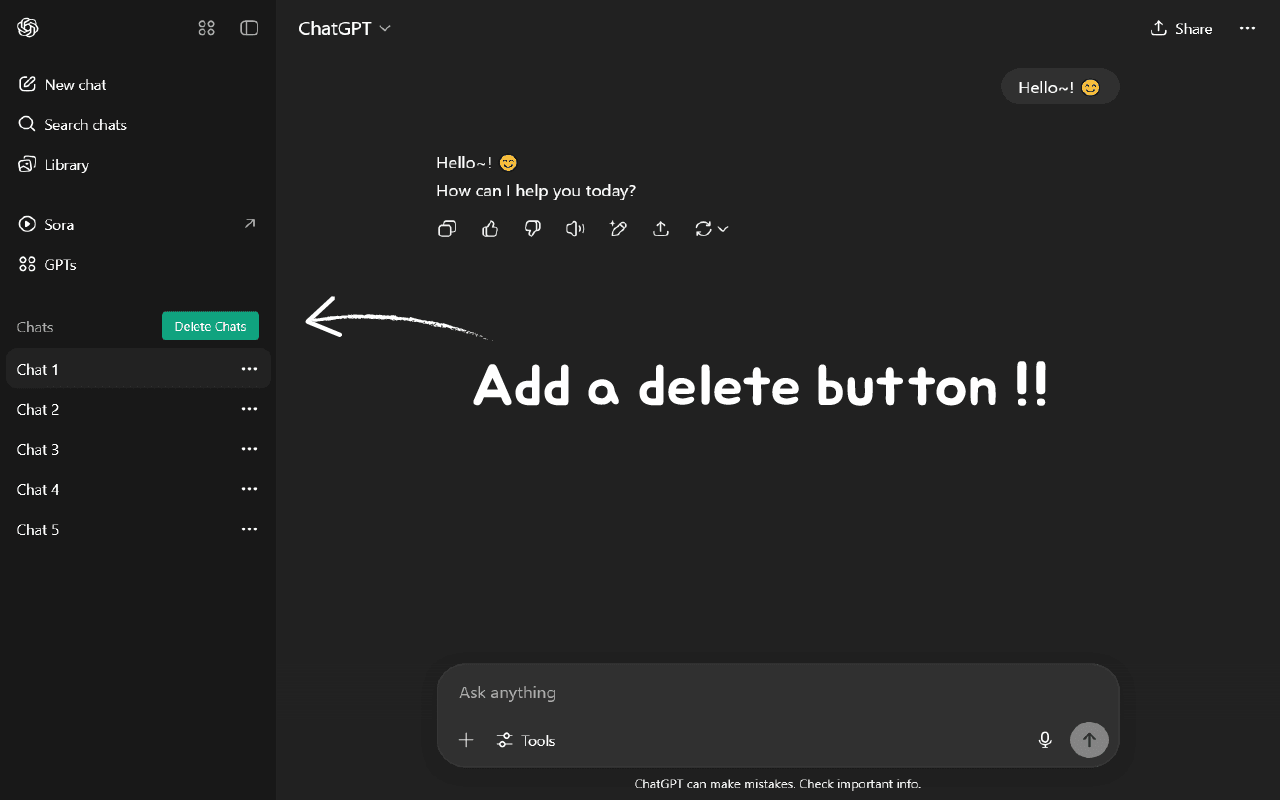
Task: Click the Share button
Action: [x=1182, y=28]
